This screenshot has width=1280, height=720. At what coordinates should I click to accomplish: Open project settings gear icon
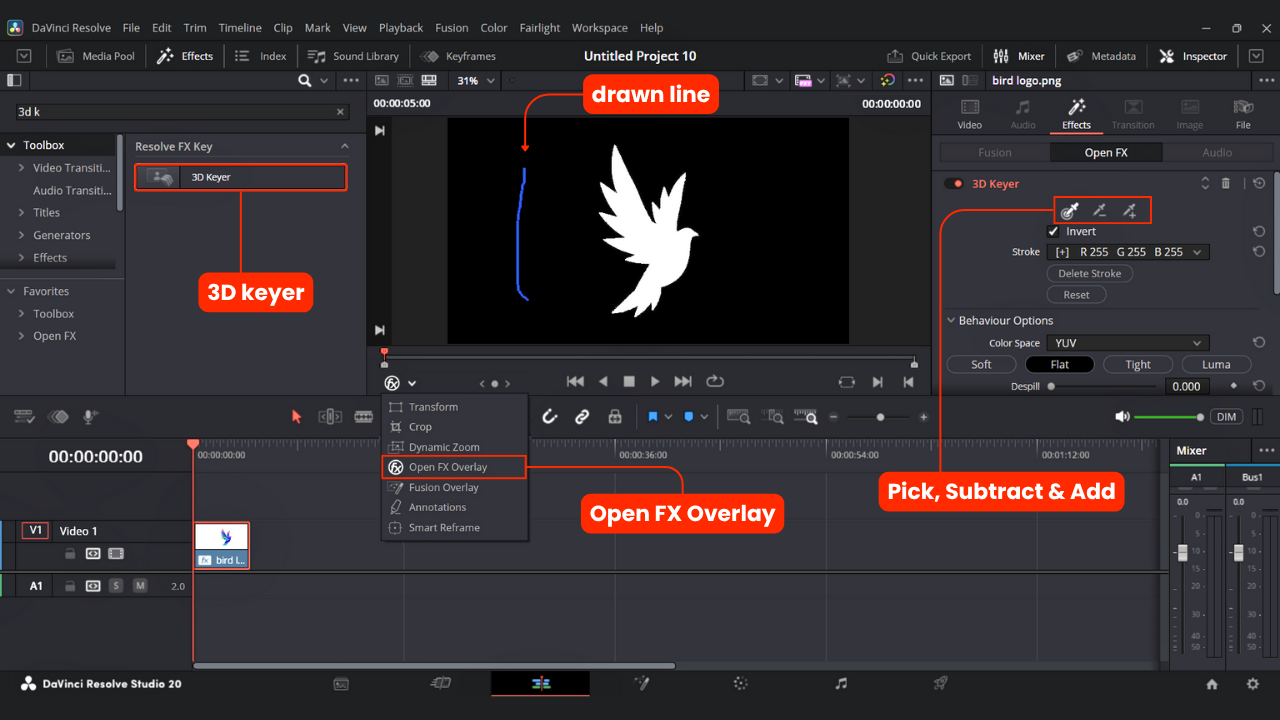1252,684
